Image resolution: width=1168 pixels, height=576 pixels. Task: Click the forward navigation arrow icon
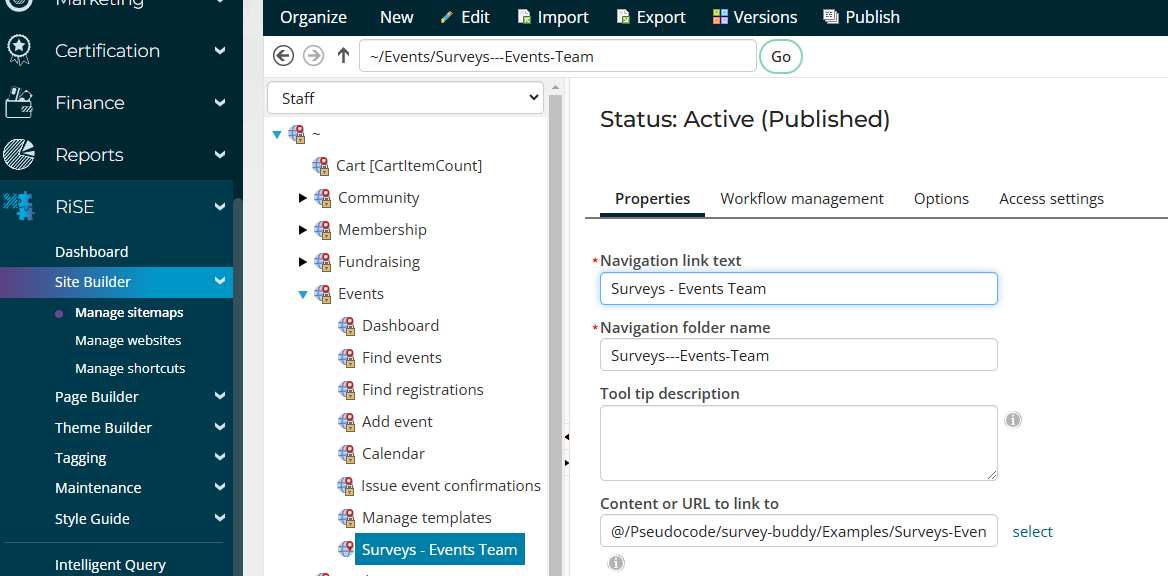tap(314, 55)
